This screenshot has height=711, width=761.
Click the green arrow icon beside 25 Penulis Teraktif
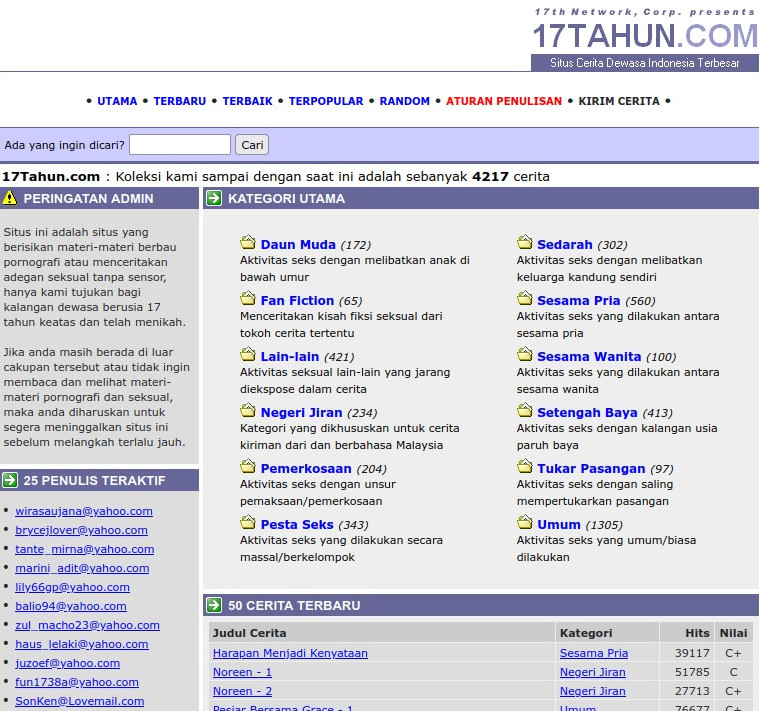(x=10, y=480)
